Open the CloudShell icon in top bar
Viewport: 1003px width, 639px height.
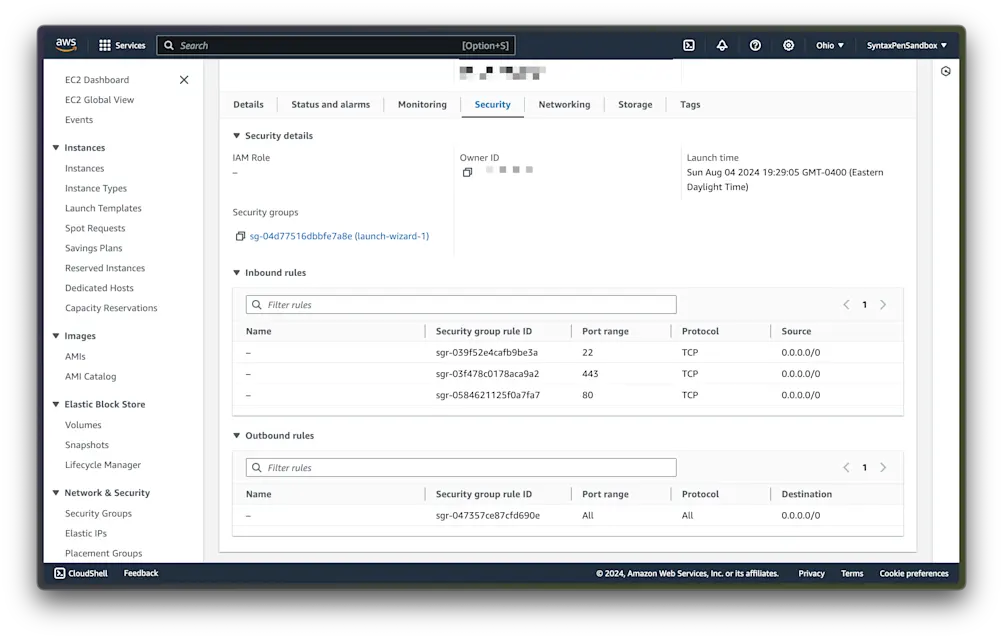[x=689, y=45]
